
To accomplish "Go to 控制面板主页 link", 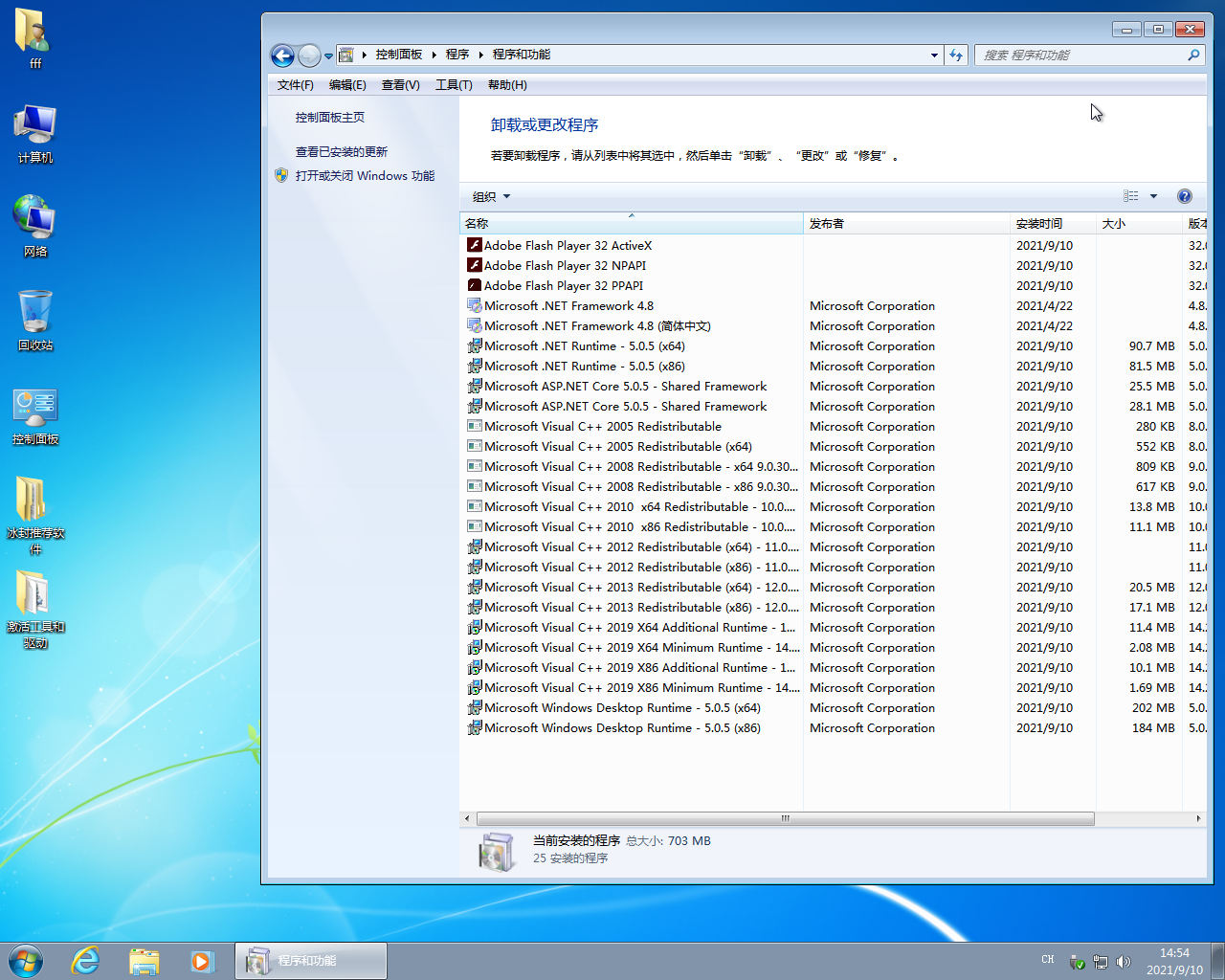I will tap(329, 118).
